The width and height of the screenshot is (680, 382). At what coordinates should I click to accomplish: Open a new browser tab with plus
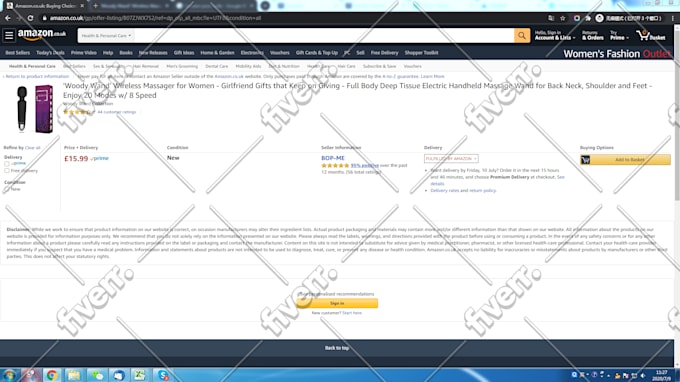click(x=95, y=6)
